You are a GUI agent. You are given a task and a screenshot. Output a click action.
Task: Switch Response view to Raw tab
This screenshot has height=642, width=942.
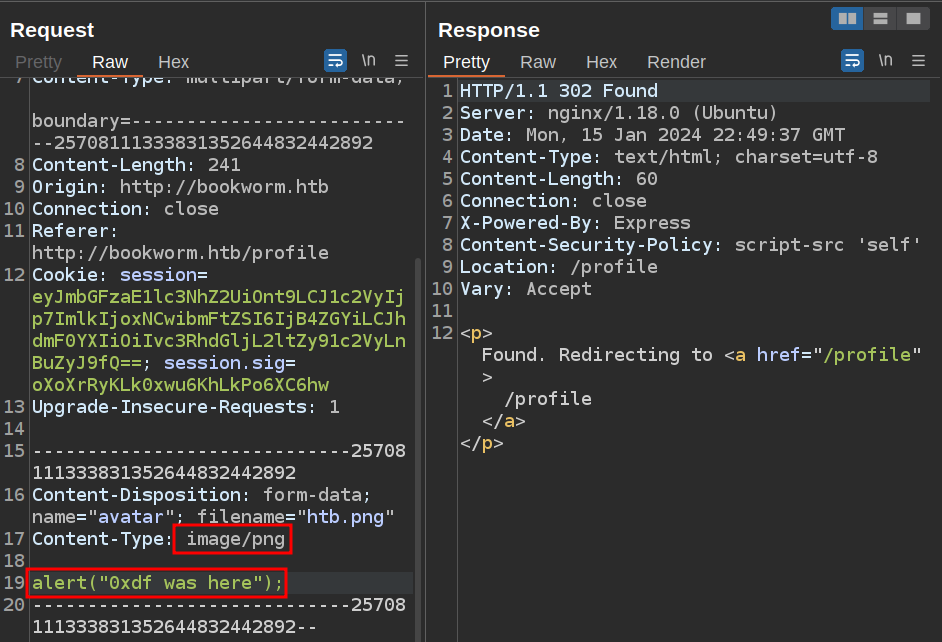tap(538, 62)
